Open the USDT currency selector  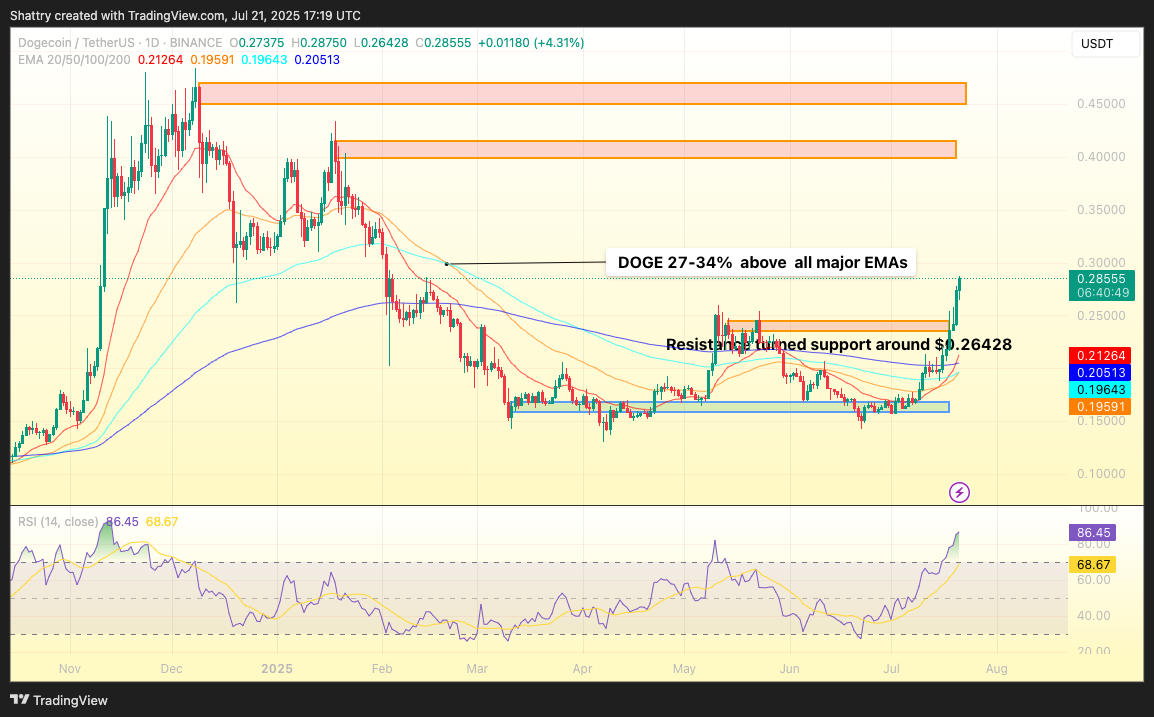click(1106, 43)
